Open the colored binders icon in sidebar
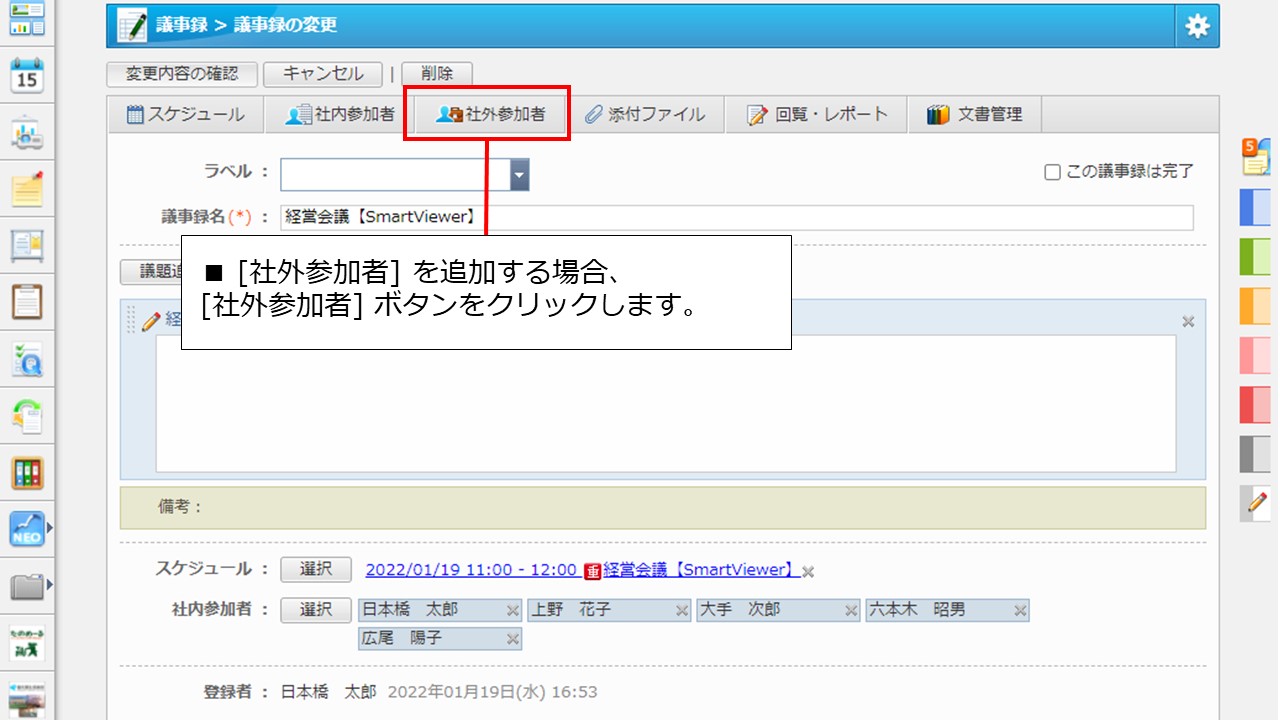 pyautogui.click(x=27, y=473)
